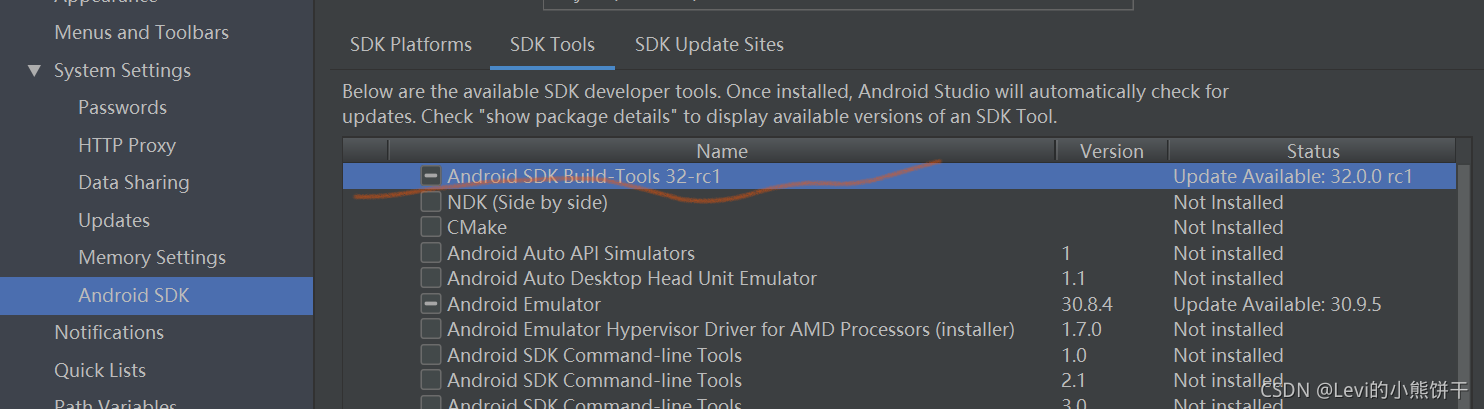Sort table by the Name column header

tap(722, 151)
